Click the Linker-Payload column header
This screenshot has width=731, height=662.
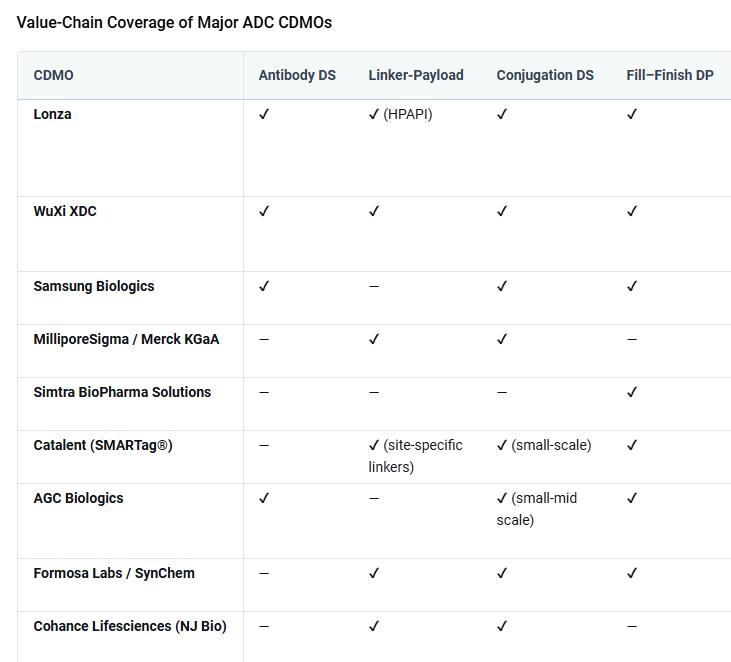click(x=416, y=75)
